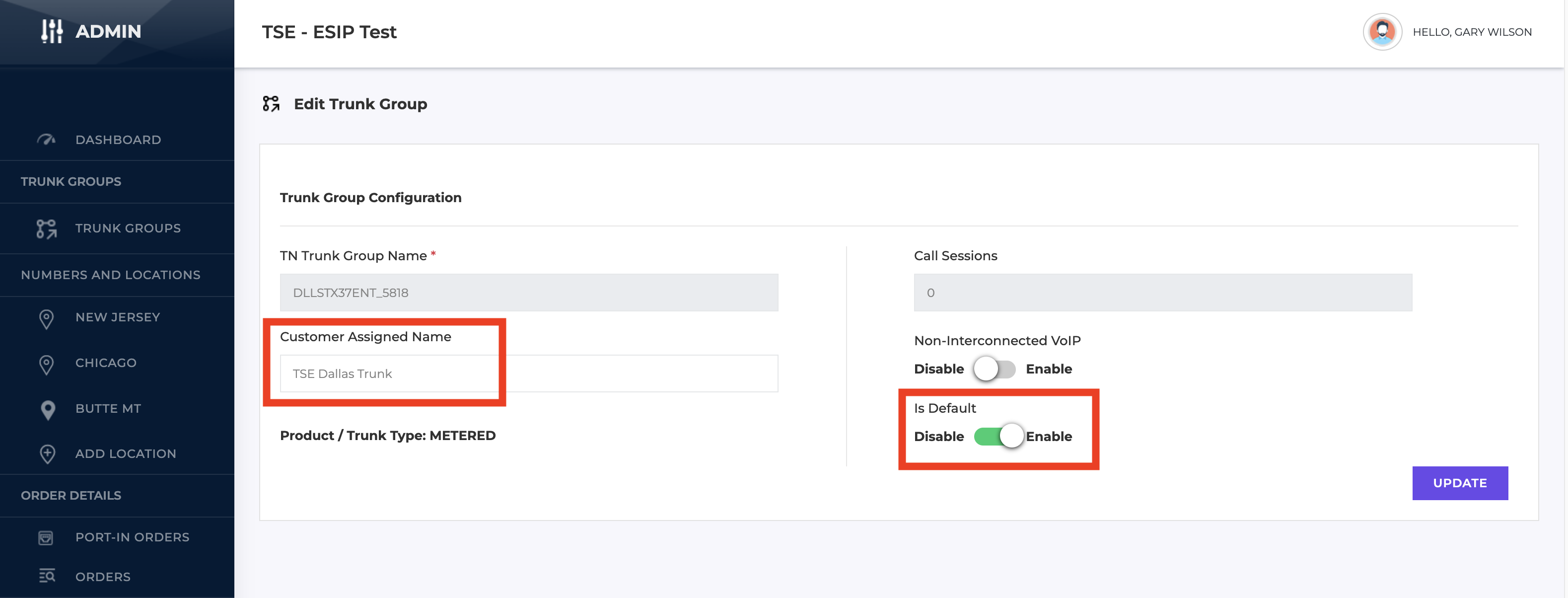The width and height of the screenshot is (1568, 598).
Task: Click the Enable label next to Is Default
Action: click(x=1049, y=437)
